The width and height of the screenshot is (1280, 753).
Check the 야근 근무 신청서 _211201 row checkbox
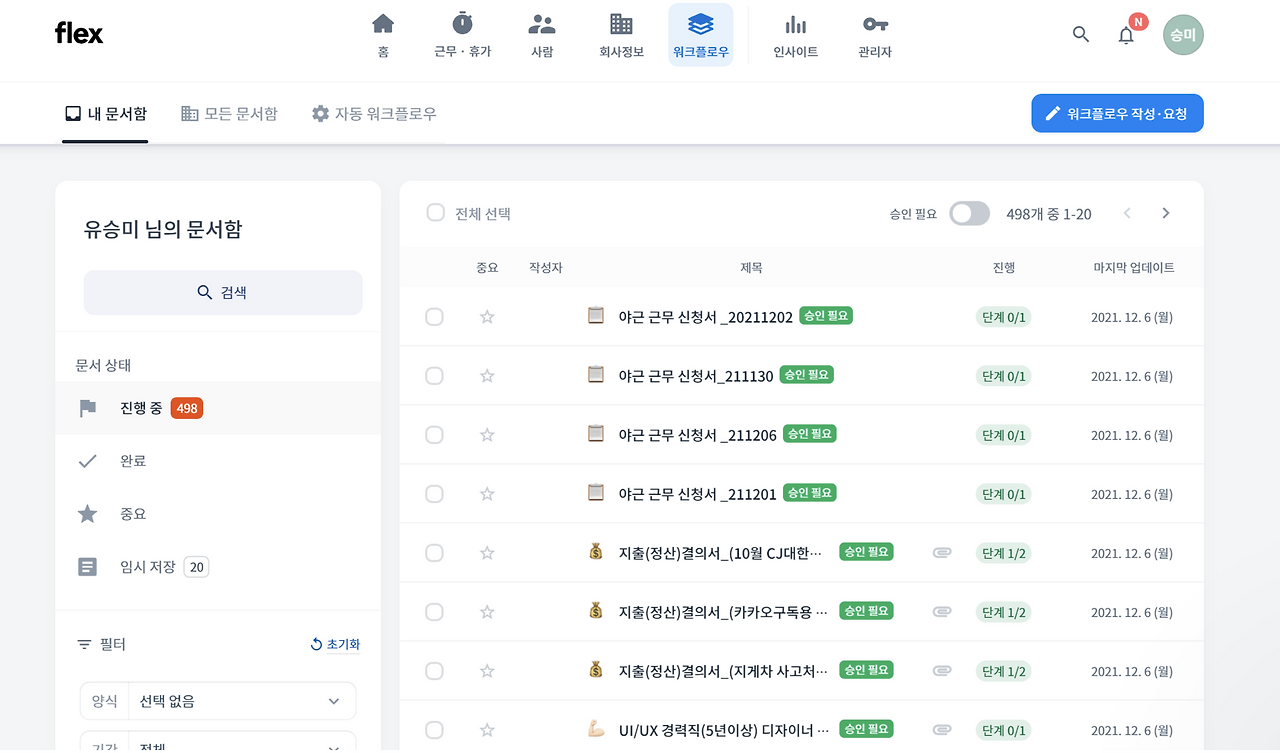[434, 494]
